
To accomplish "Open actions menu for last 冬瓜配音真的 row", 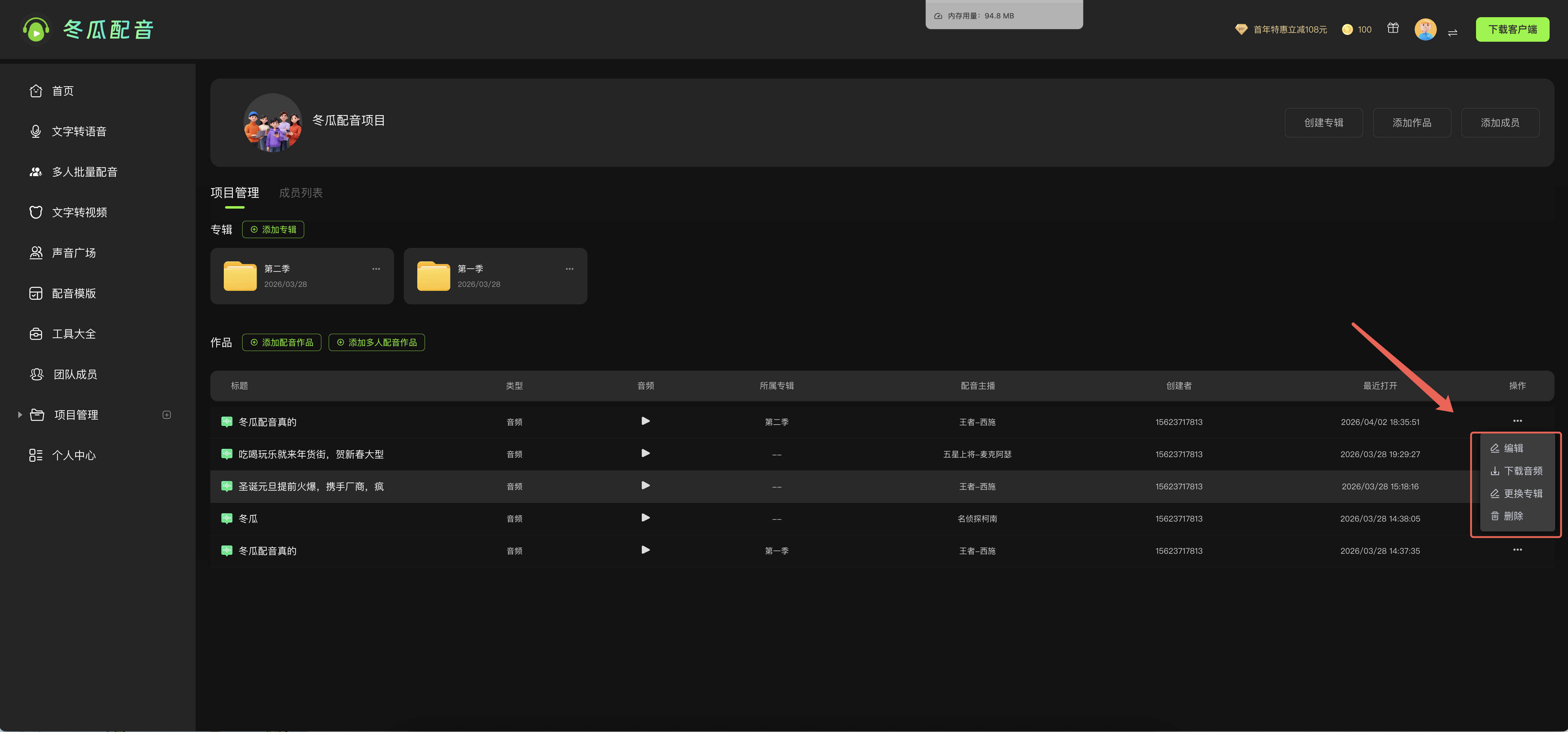I will tap(1517, 550).
